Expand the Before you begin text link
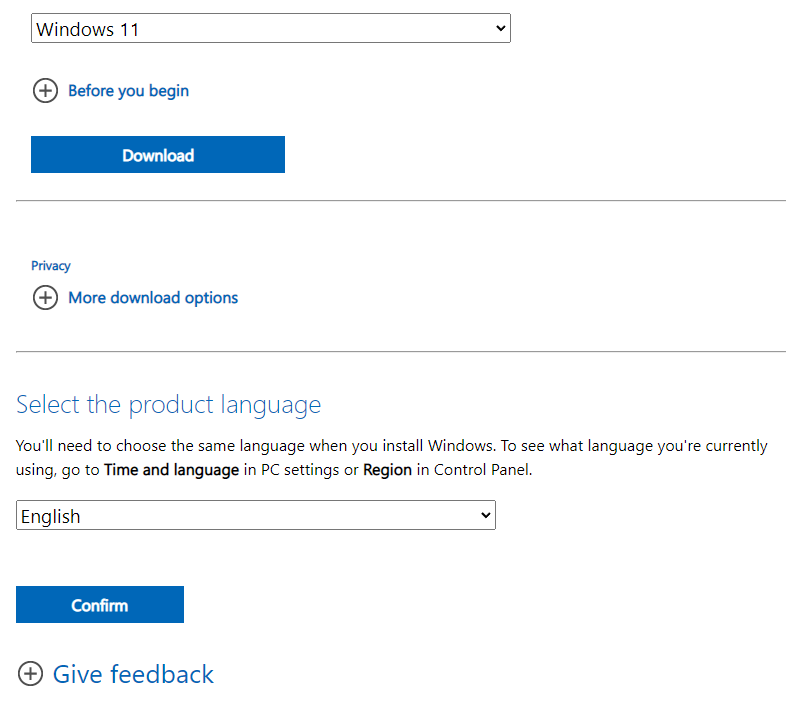The height and width of the screenshot is (708, 786). [128, 91]
